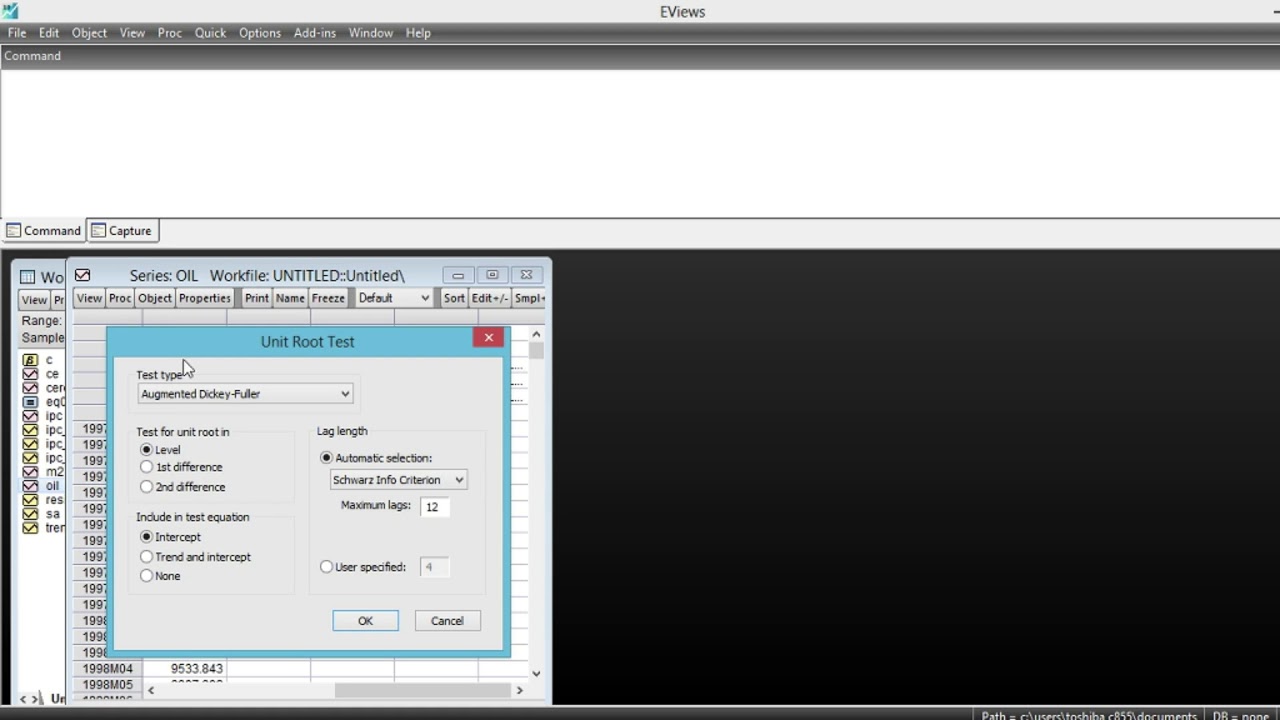The height and width of the screenshot is (720, 1280).
Task: Click OK in Unit Root Test dialog
Action: pyautogui.click(x=365, y=621)
